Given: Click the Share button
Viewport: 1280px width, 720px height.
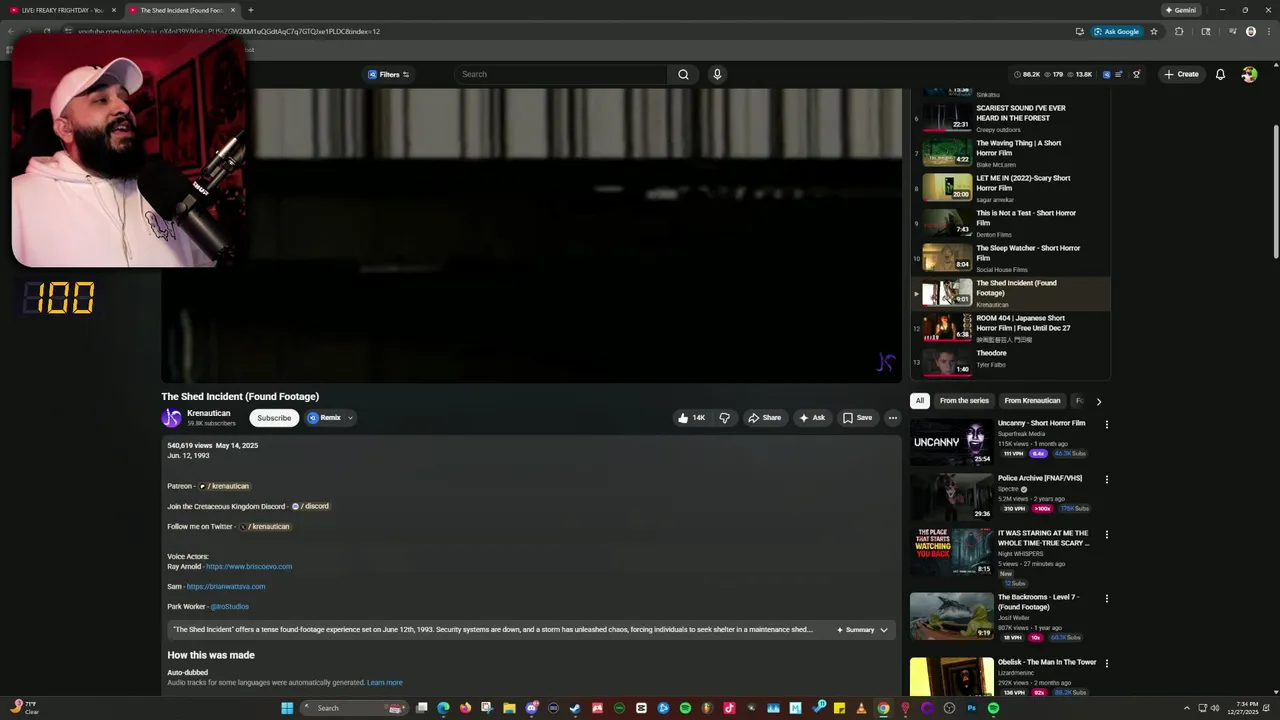Looking at the screenshot, I should pos(765,418).
